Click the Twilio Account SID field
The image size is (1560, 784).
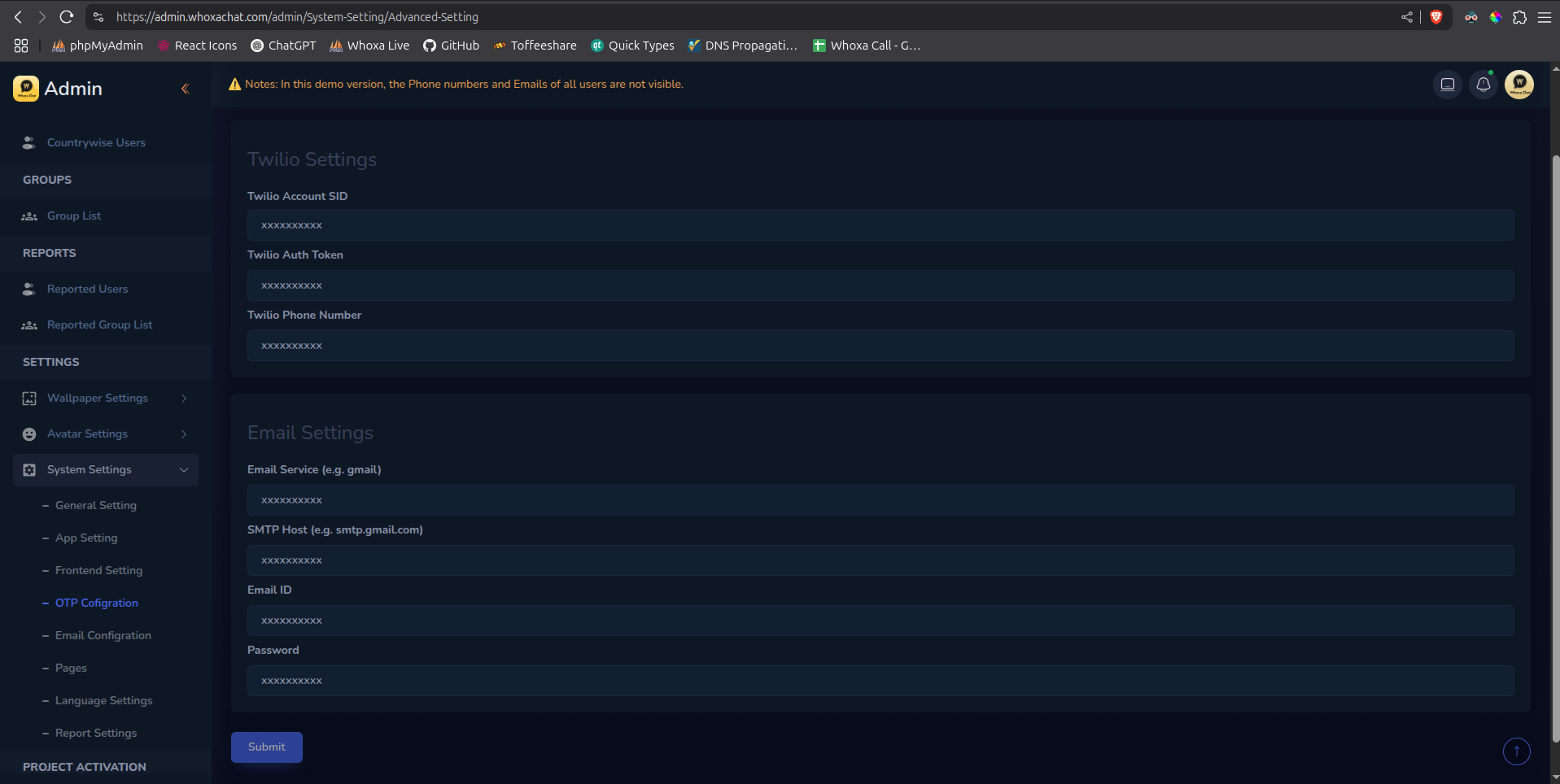[880, 225]
